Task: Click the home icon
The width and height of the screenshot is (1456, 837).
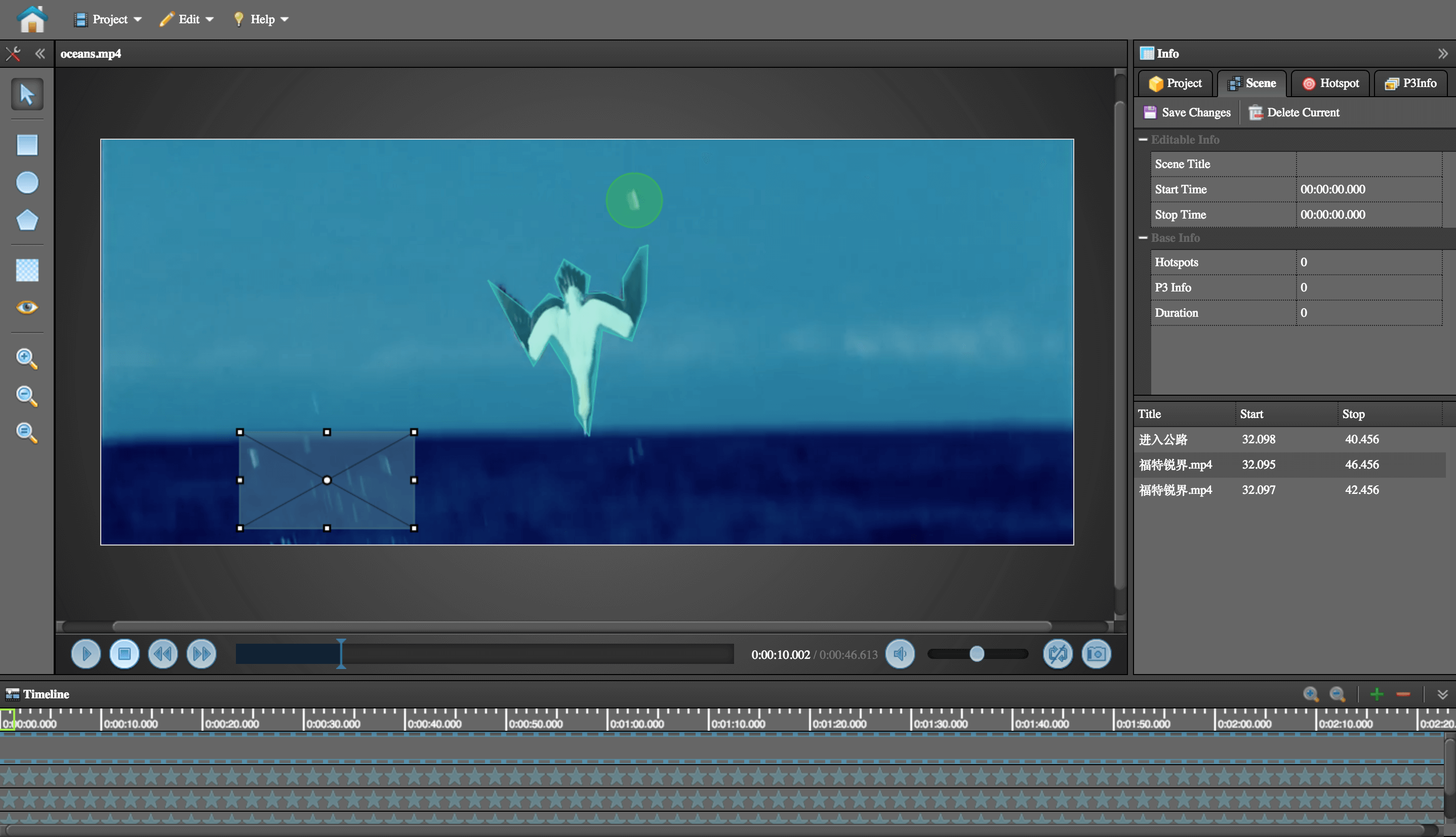Action: (31, 19)
